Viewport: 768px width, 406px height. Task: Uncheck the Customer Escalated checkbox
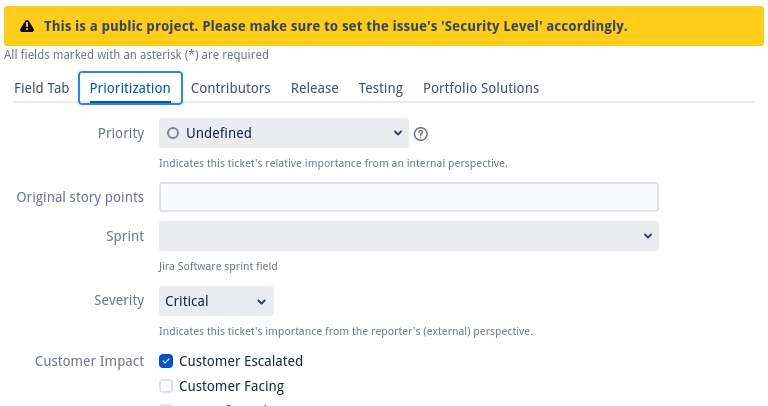pyautogui.click(x=167, y=361)
